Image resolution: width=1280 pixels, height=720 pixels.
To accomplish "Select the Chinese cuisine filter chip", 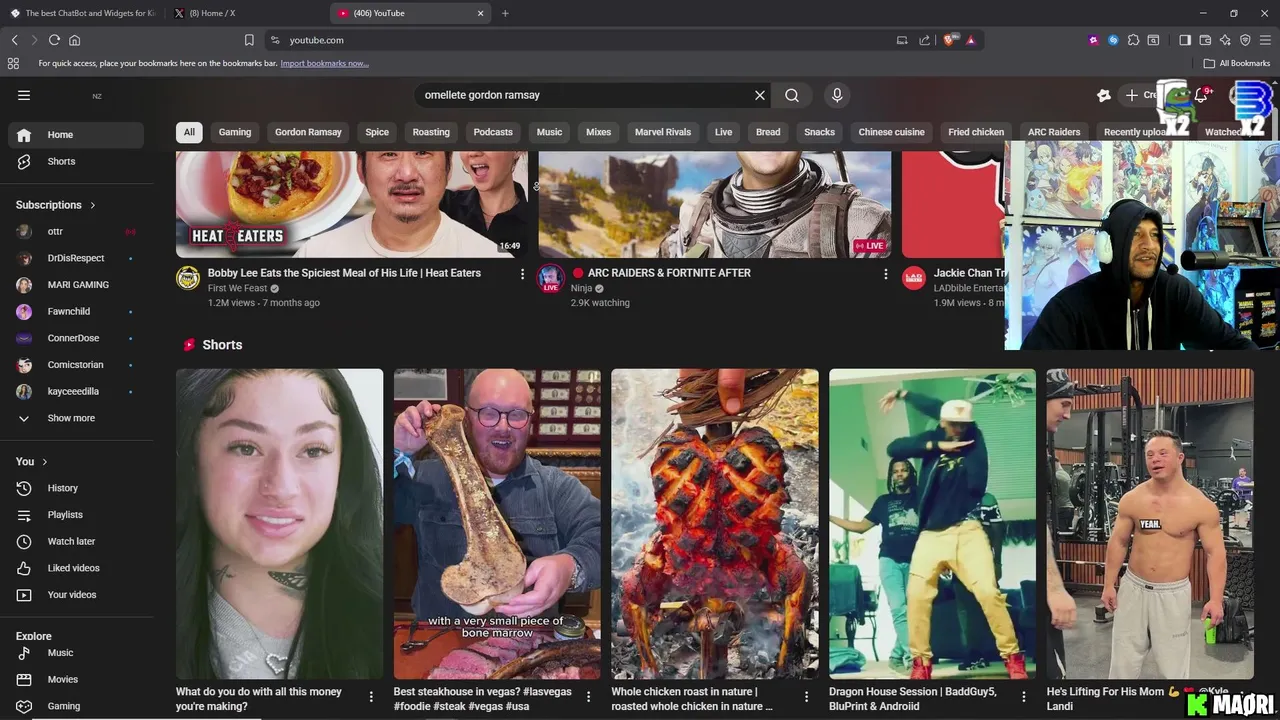I will pyautogui.click(x=891, y=132).
